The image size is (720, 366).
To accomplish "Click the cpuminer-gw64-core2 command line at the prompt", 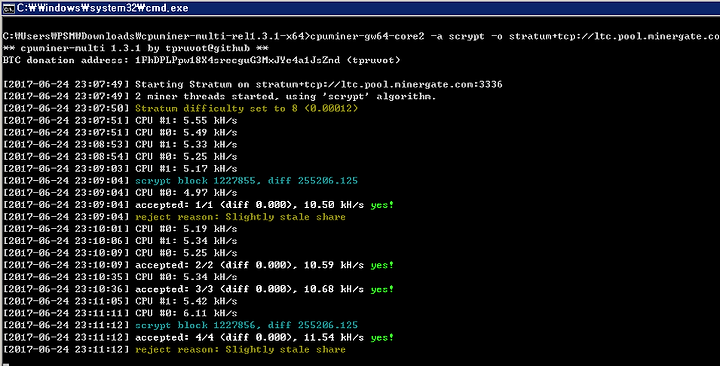I will click(x=361, y=36).
